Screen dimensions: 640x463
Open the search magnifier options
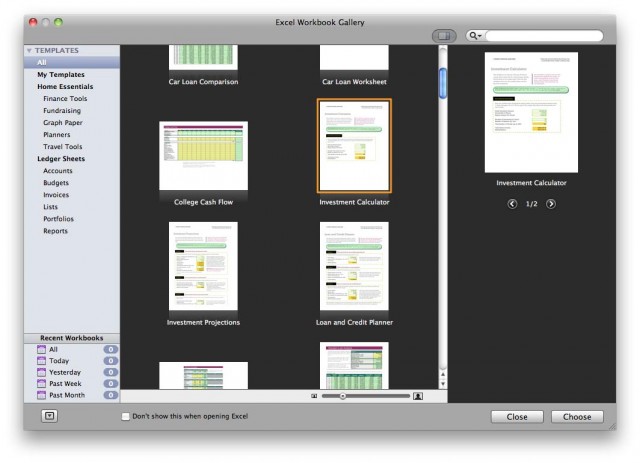click(x=475, y=36)
